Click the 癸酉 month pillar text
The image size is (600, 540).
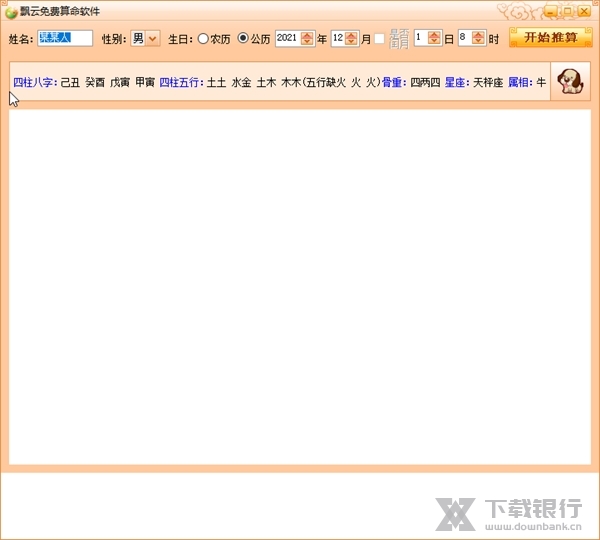click(x=95, y=82)
